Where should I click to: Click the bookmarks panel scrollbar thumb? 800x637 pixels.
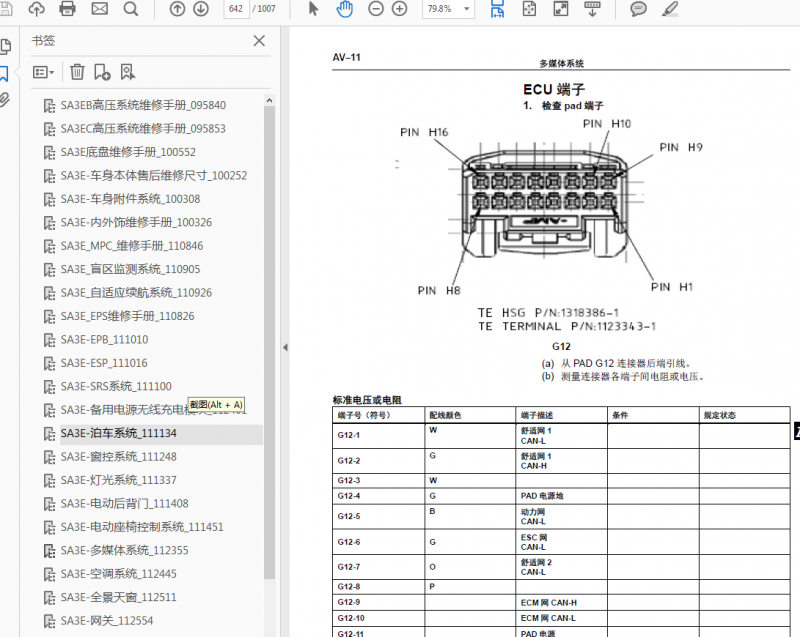pos(269,342)
